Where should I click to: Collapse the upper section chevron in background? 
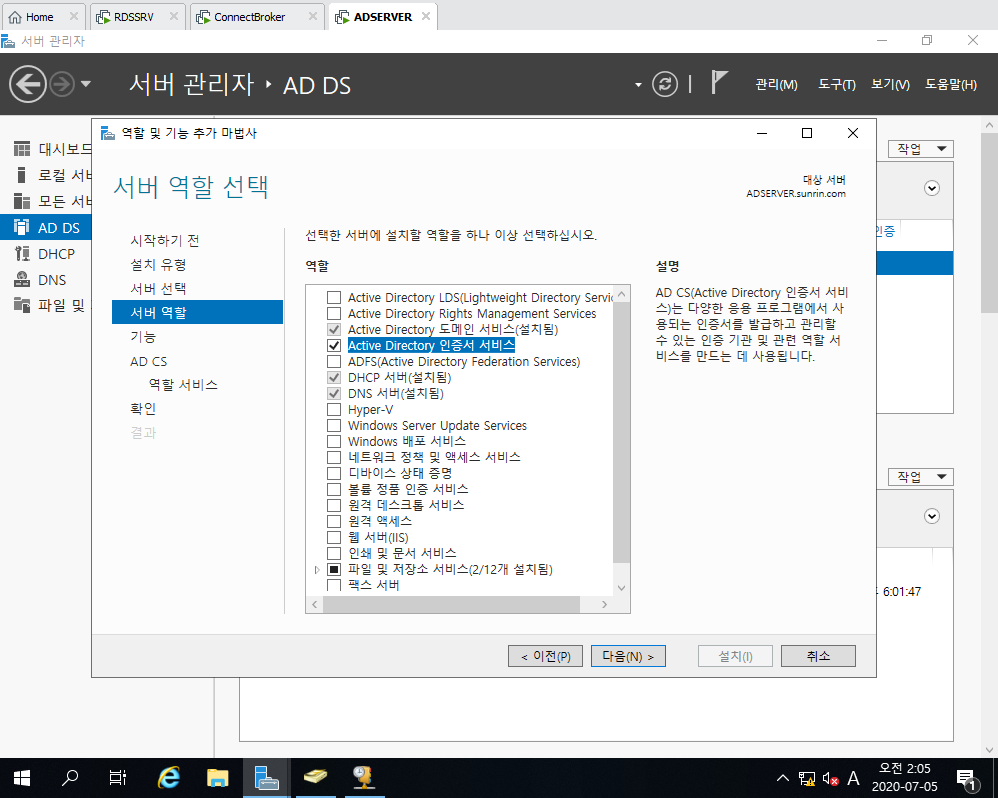932,188
